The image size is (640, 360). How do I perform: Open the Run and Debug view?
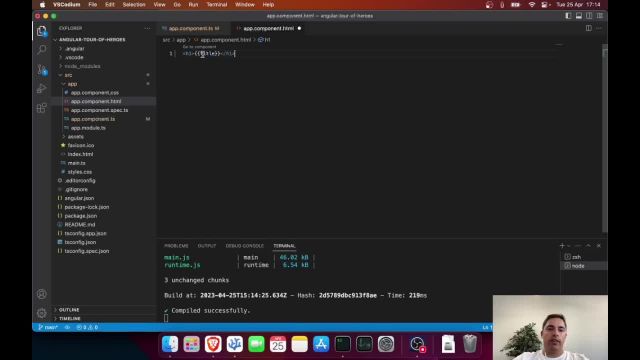(42, 89)
